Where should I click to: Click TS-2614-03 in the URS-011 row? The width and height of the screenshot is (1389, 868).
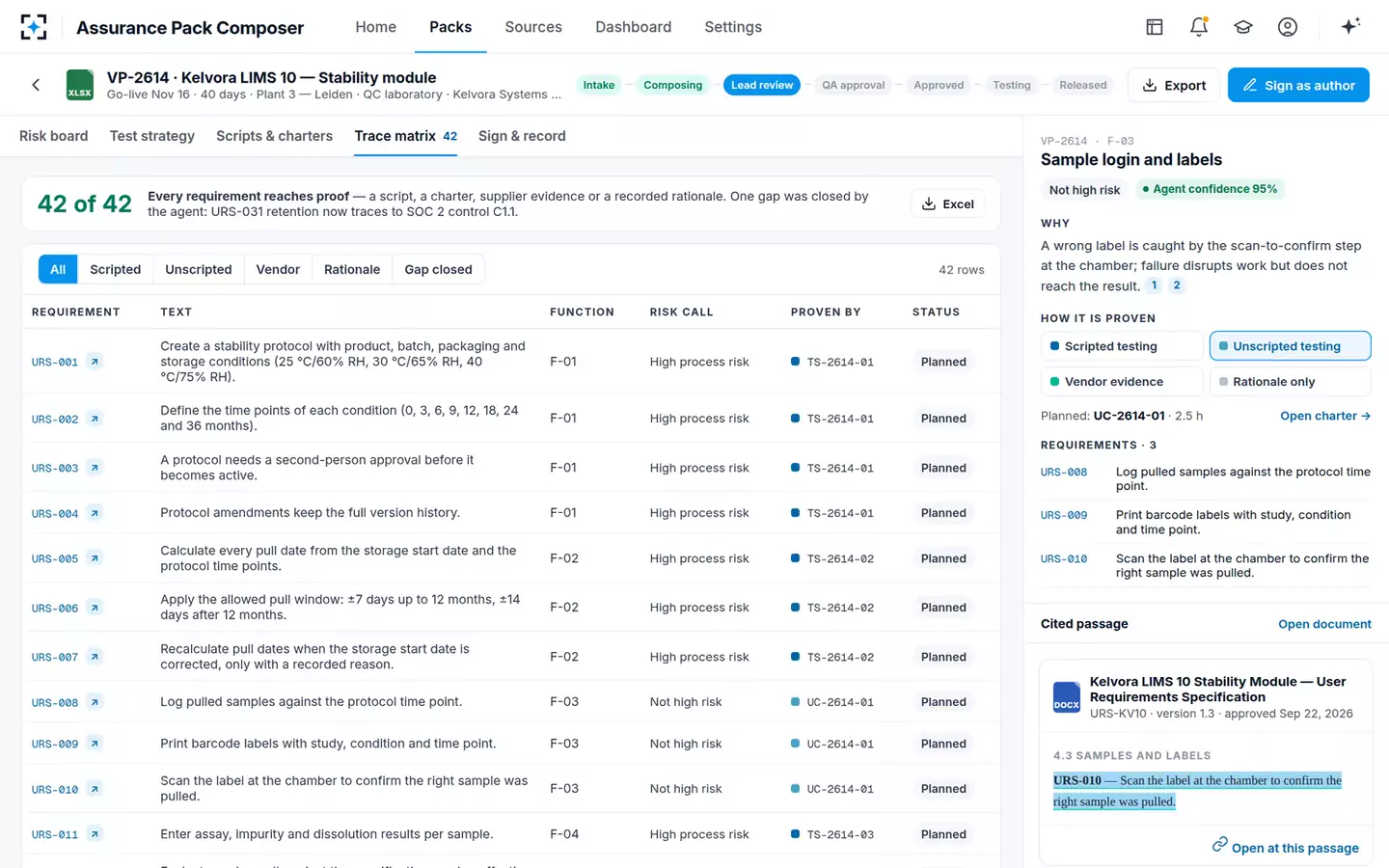point(840,834)
